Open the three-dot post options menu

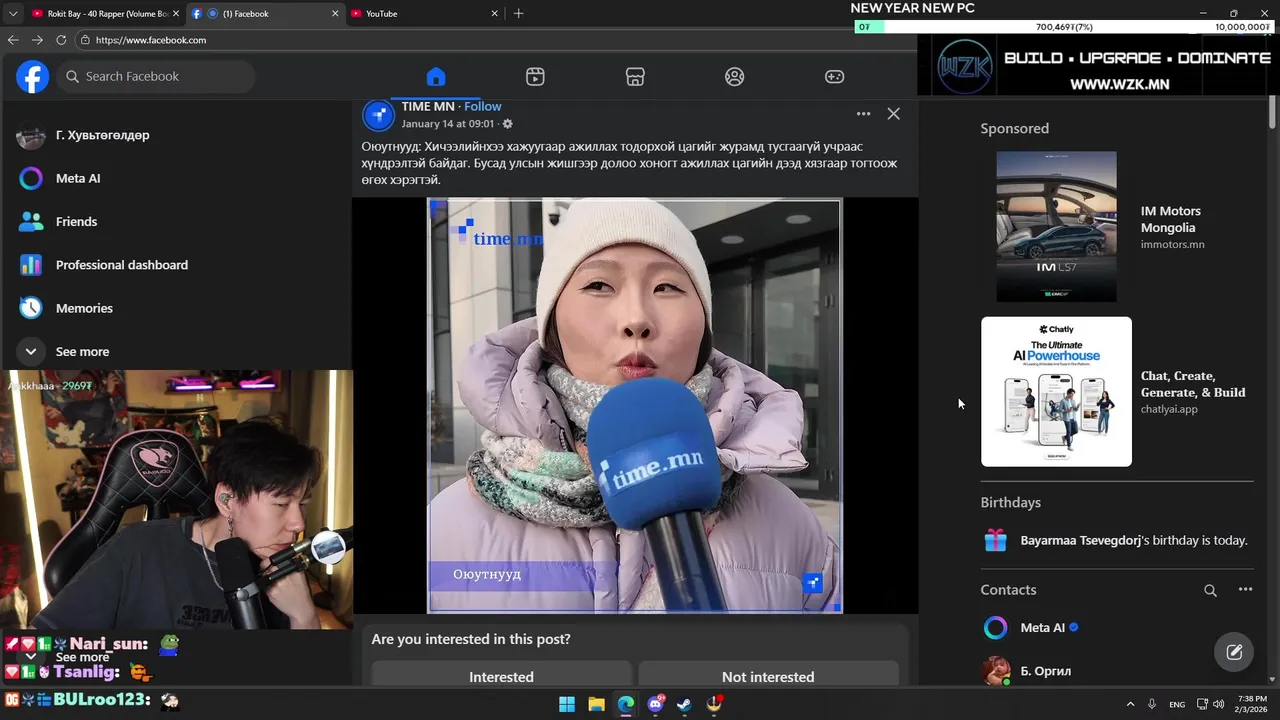pyautogui.click(x=863, y=114)
